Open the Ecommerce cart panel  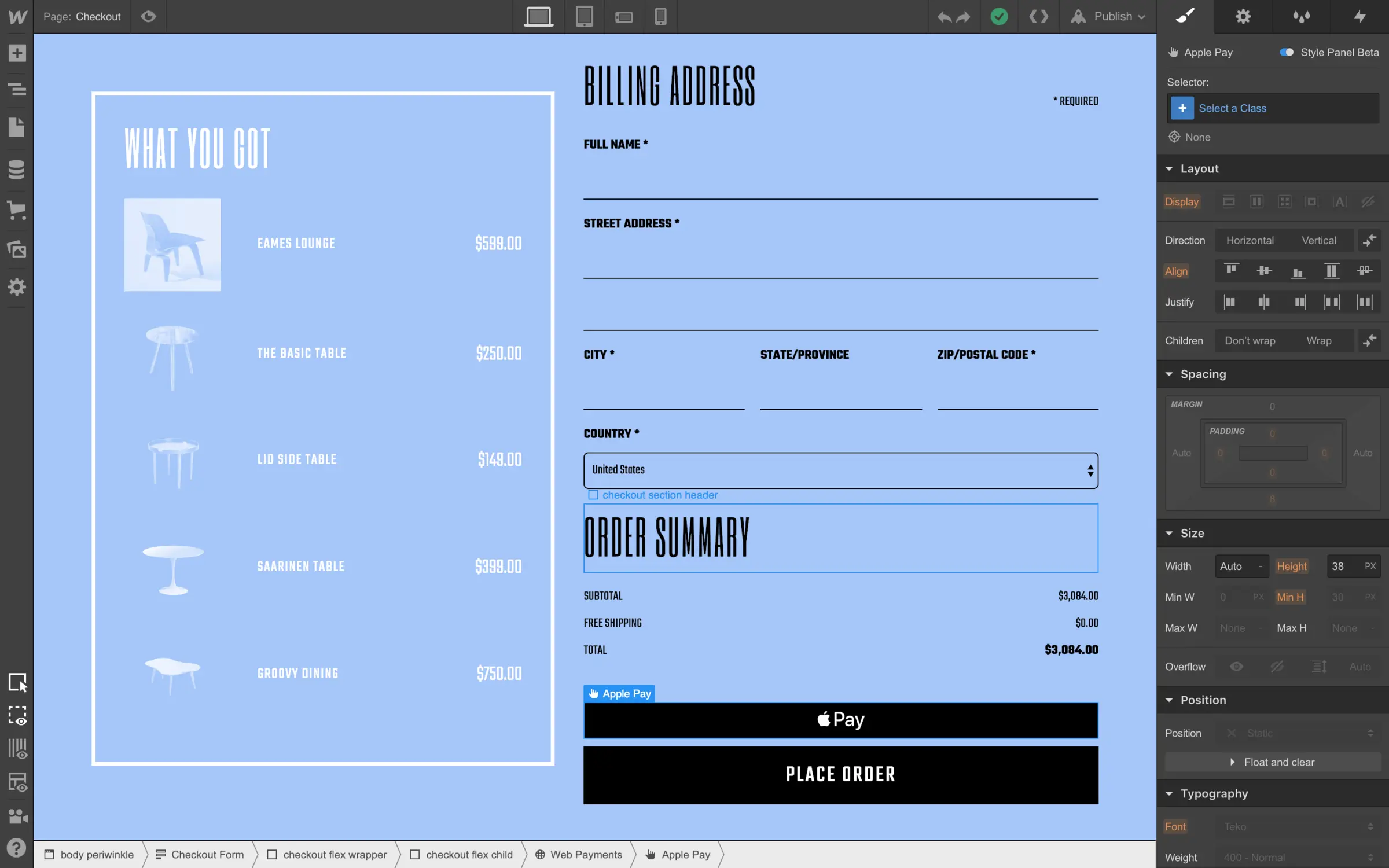(x=17, y=209)
